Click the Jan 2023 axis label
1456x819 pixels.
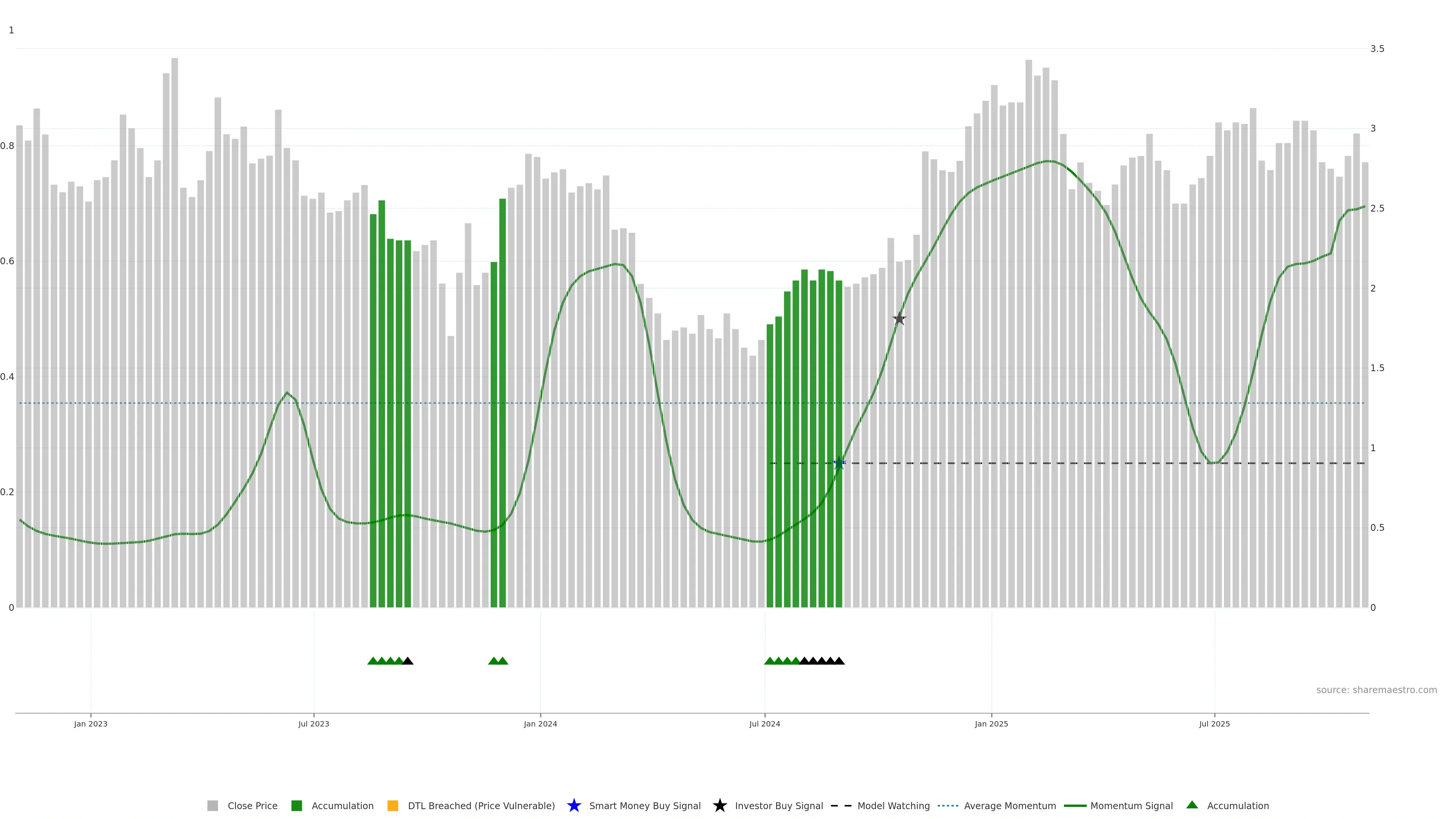click(91, 723)
